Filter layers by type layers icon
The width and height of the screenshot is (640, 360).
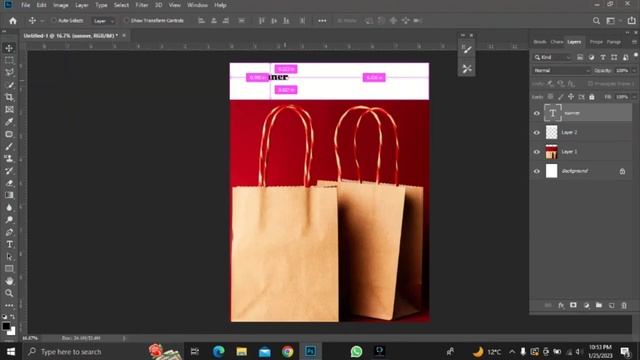click(603, 58)
